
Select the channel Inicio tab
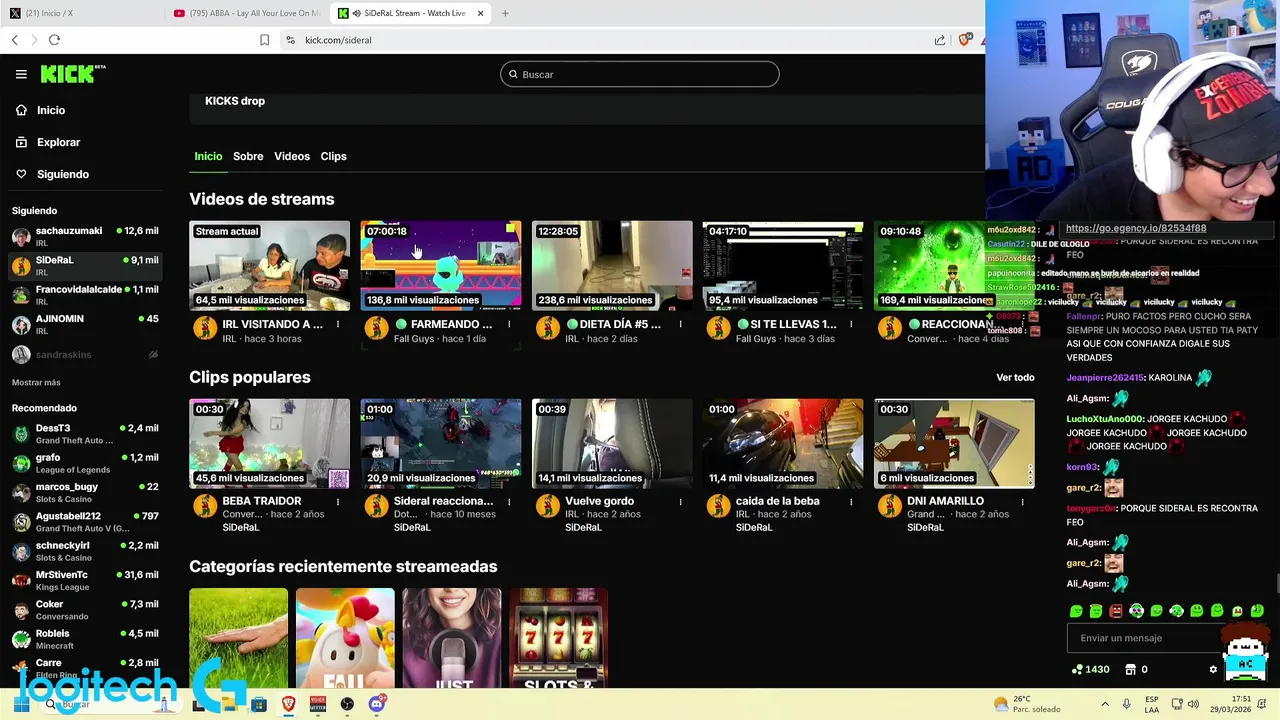pos(208,156)
